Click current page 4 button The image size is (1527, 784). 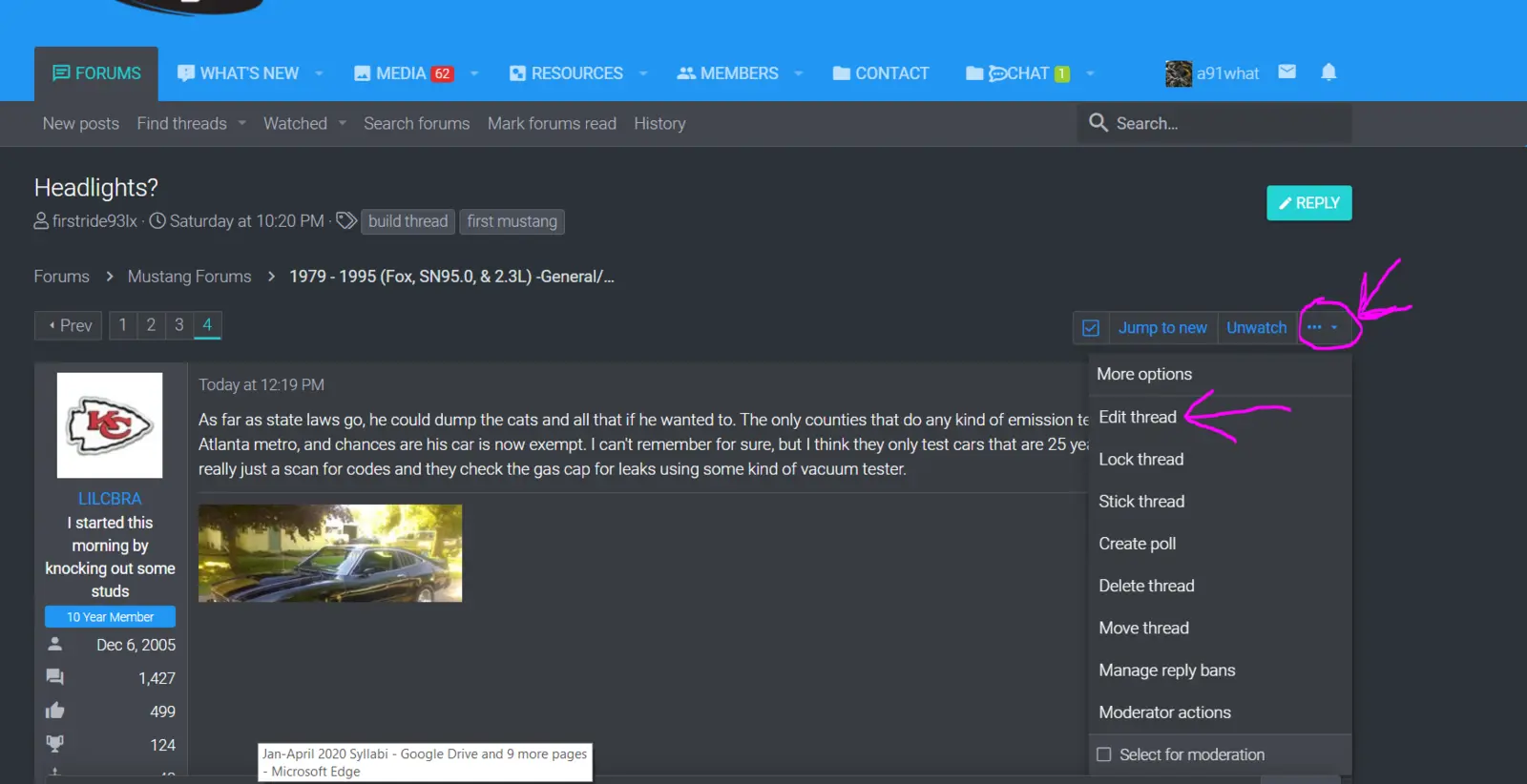(x=207, y=325)
